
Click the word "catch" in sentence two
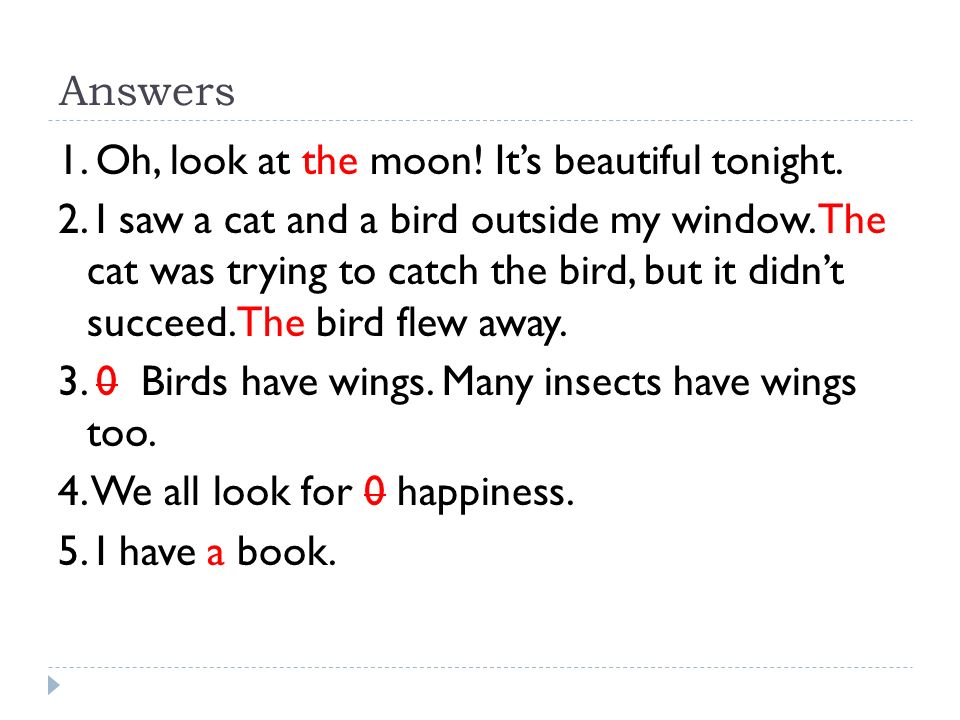(x=433, y=271)
